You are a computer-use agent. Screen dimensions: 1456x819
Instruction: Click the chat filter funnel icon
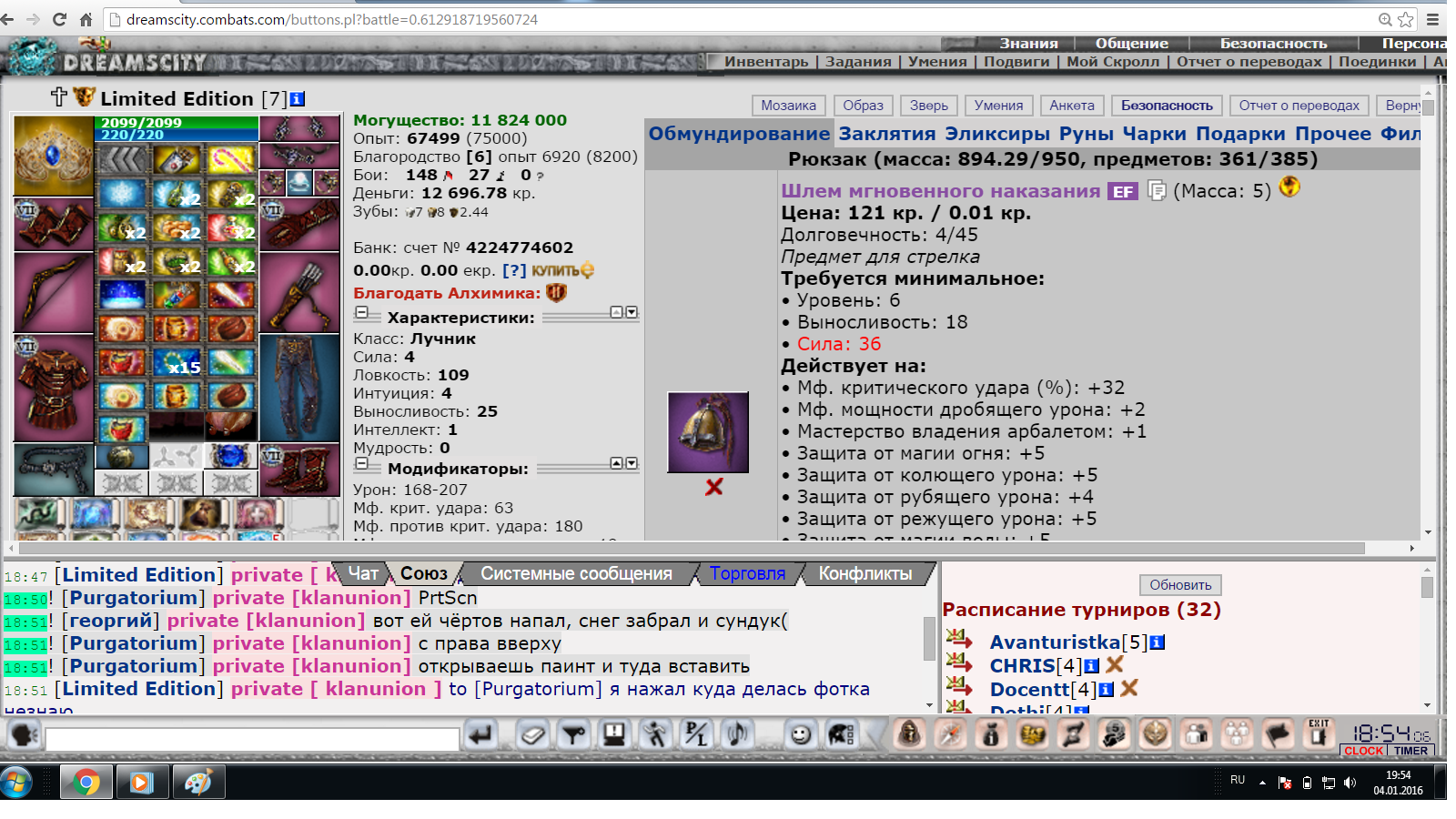(x=573, y=733)
